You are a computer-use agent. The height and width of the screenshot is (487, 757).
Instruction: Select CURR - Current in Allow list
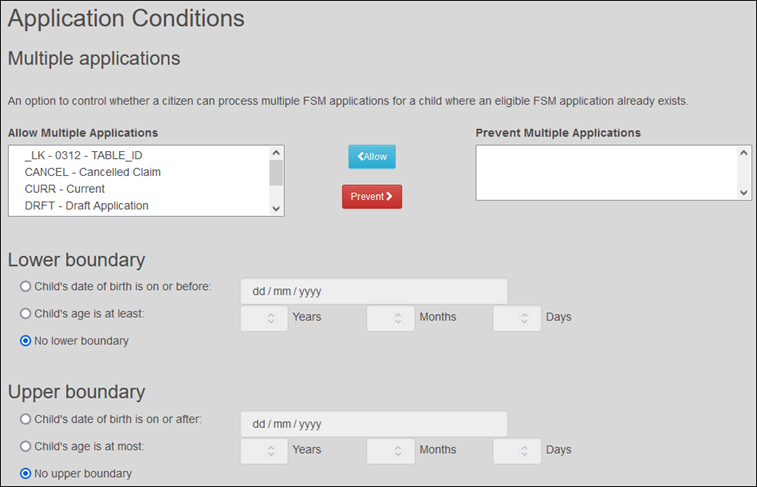tap(64, 189)
